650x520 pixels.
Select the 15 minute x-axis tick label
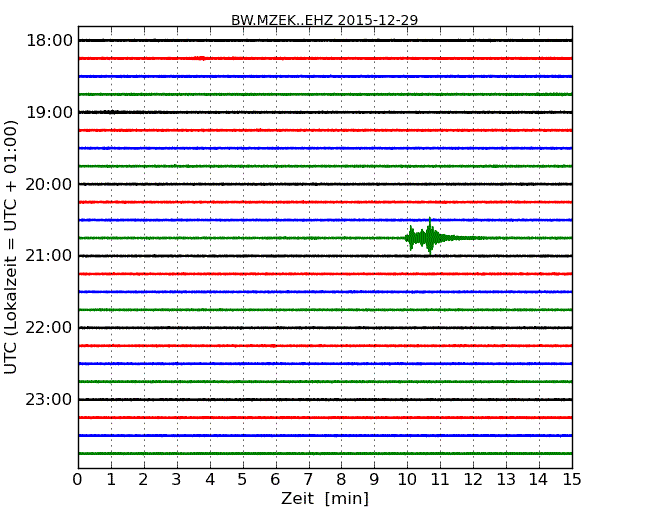coord(571,480)
